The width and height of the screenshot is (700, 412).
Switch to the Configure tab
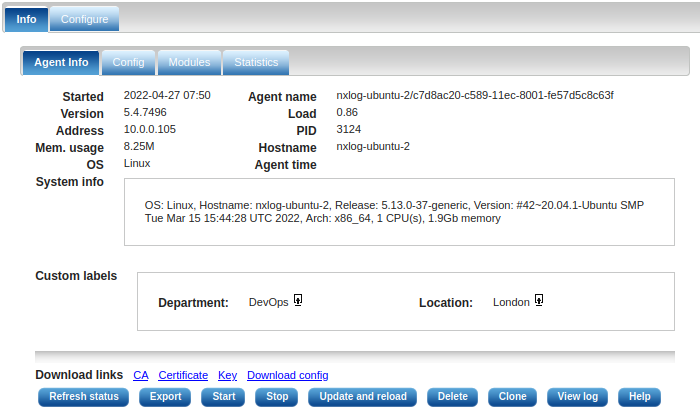coord(84,19)
